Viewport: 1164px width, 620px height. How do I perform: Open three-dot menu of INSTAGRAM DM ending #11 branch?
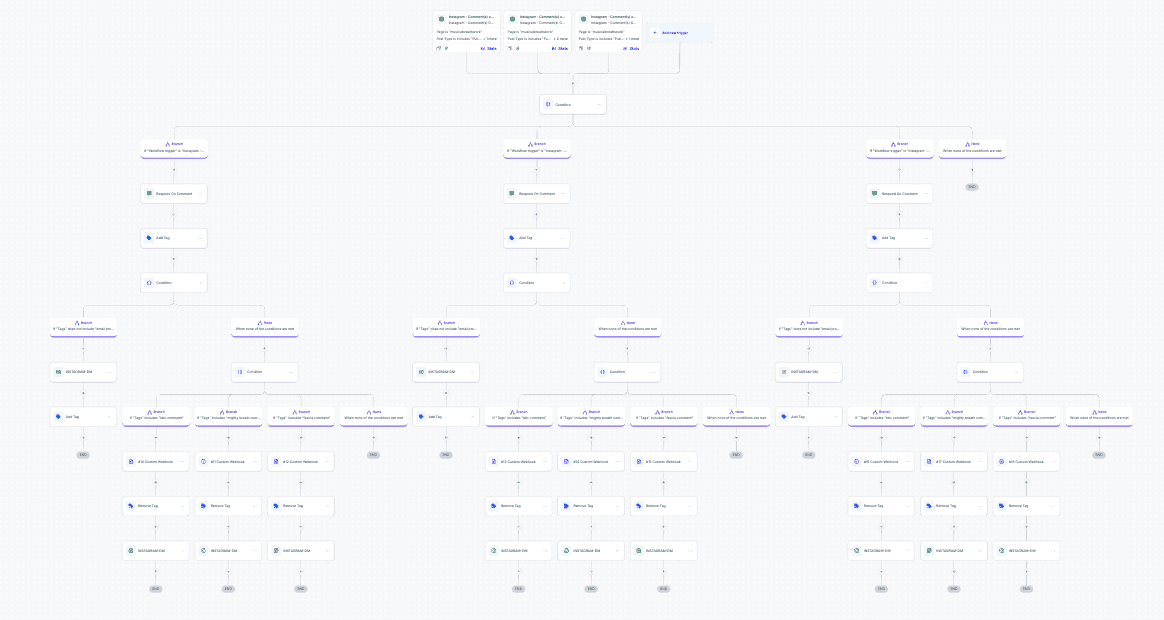tap(255, 550)
